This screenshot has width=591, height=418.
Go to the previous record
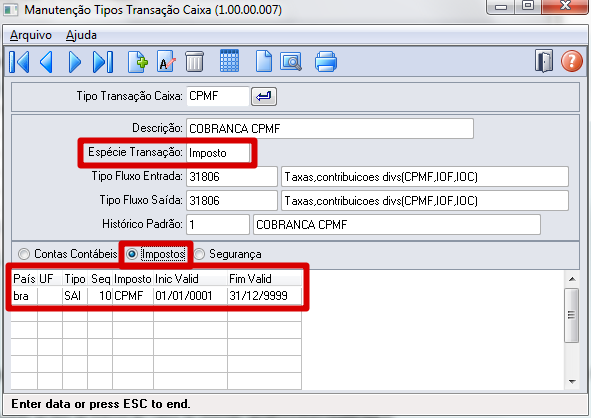[46, 61]
